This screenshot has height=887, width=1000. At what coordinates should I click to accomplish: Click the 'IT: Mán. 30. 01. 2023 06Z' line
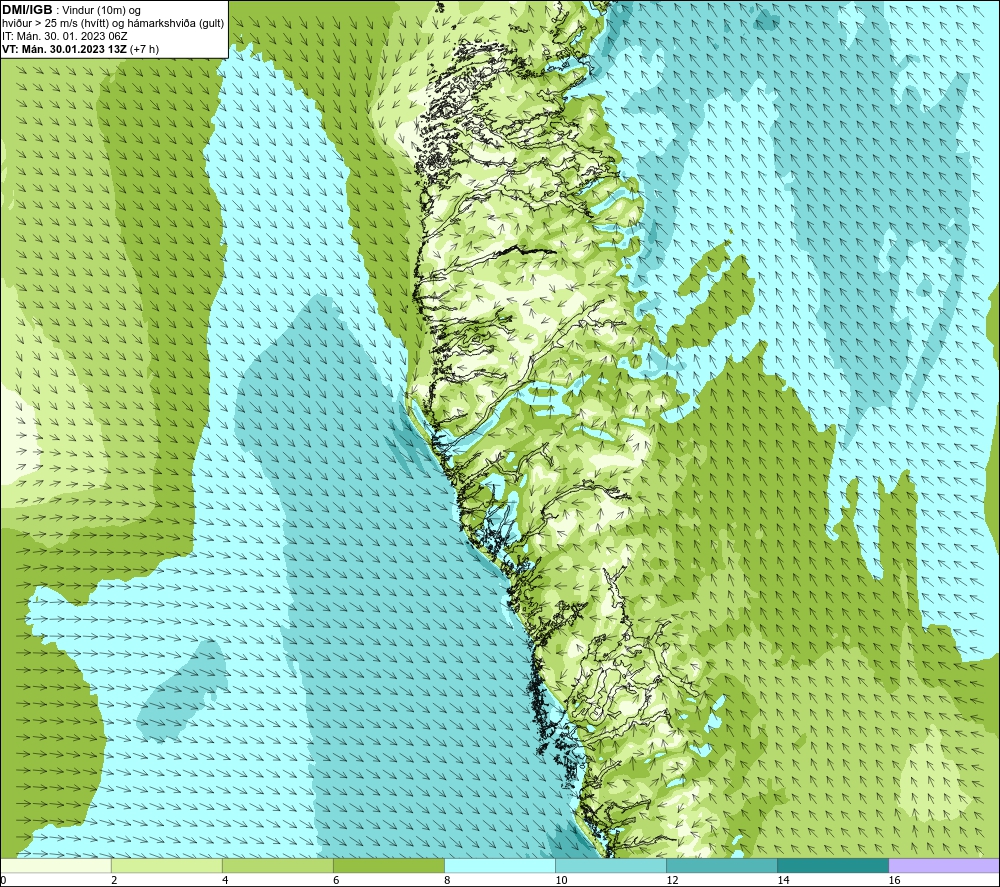click(x=64, y=36)
